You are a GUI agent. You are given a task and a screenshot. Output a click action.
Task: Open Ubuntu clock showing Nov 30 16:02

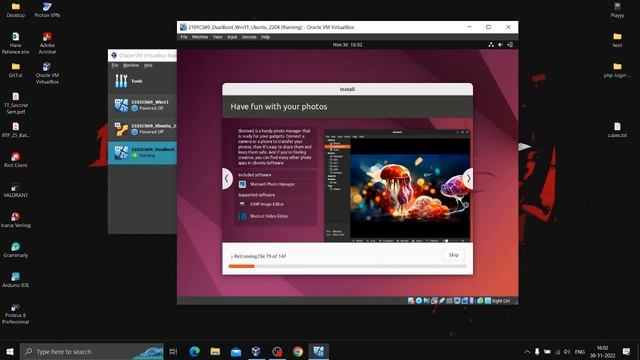click(347, 45)
